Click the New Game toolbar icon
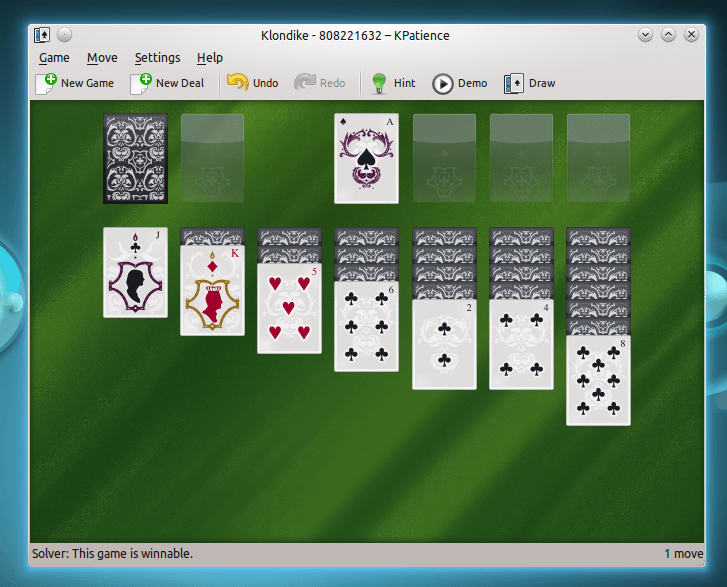This screenshot has height=587, width=727. (x=46, y=83)
